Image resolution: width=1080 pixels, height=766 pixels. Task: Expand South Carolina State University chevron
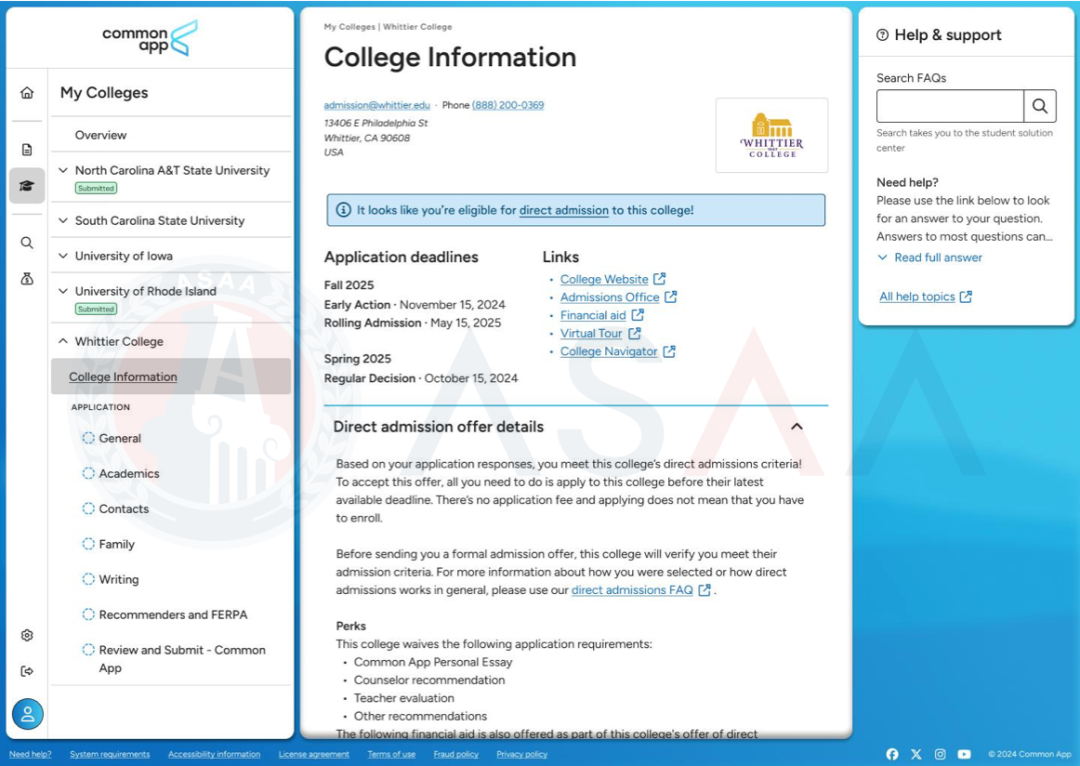[63, 220]
